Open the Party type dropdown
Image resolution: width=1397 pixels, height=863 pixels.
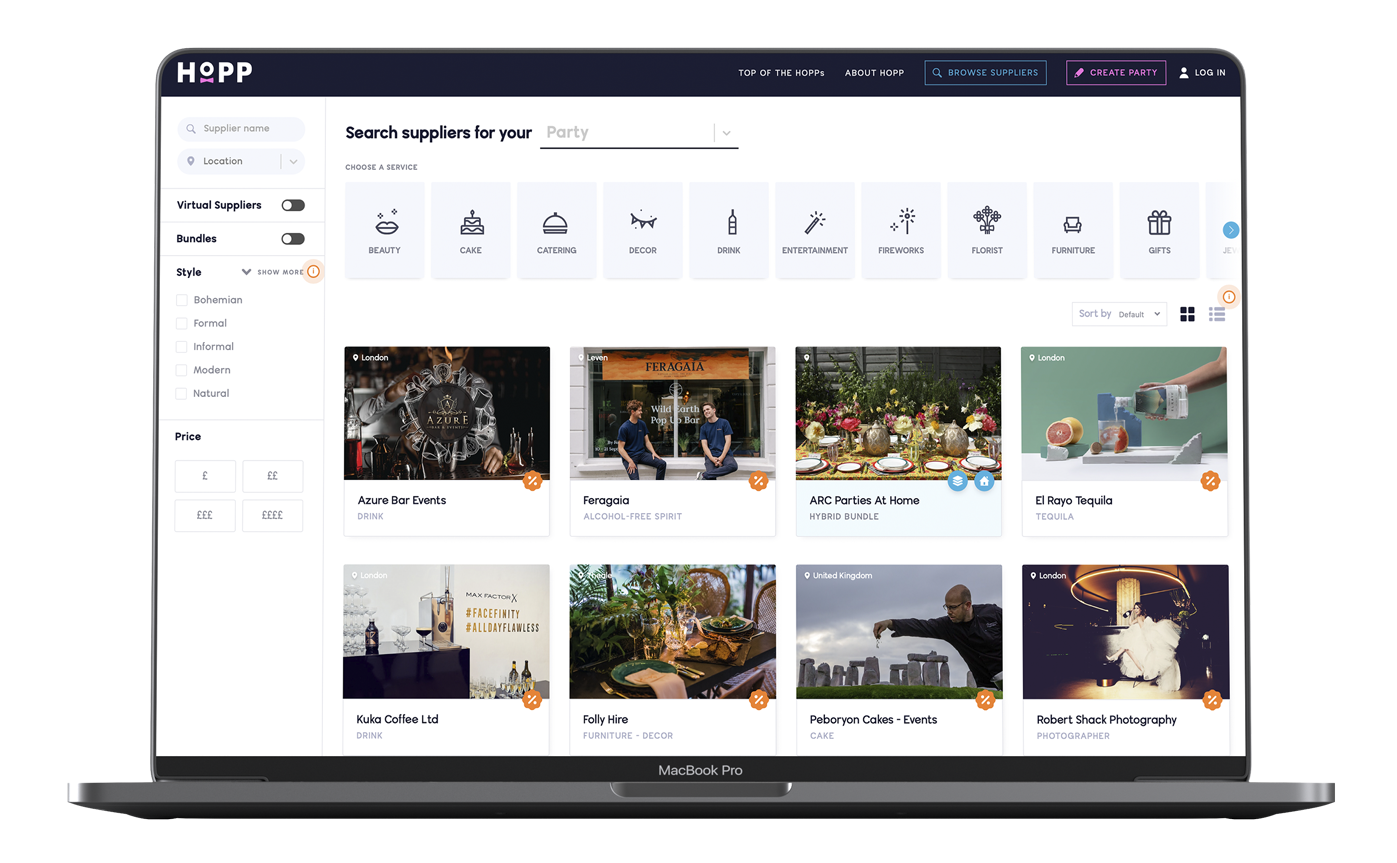click(x=639, y=133)
